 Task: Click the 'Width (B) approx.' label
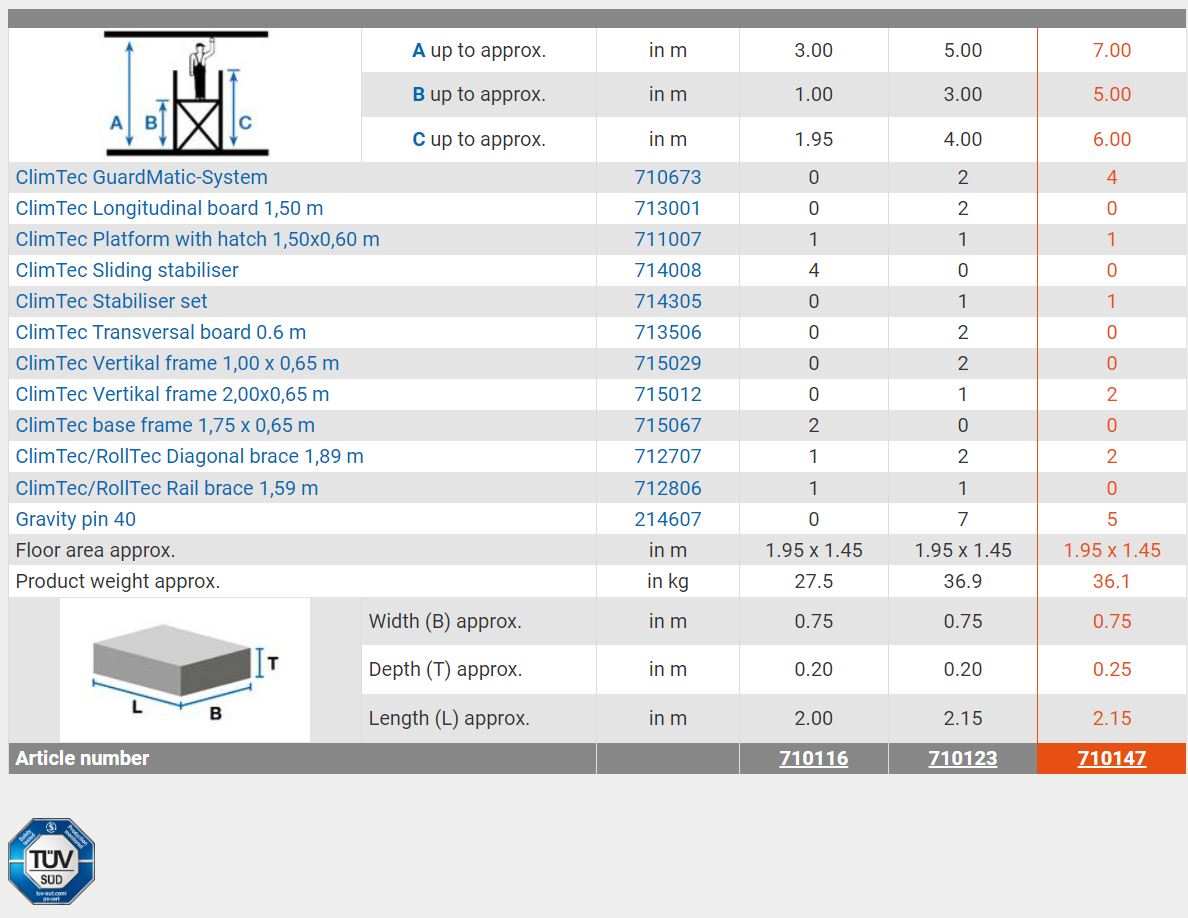pyautogui.click(x=445, y=622)
